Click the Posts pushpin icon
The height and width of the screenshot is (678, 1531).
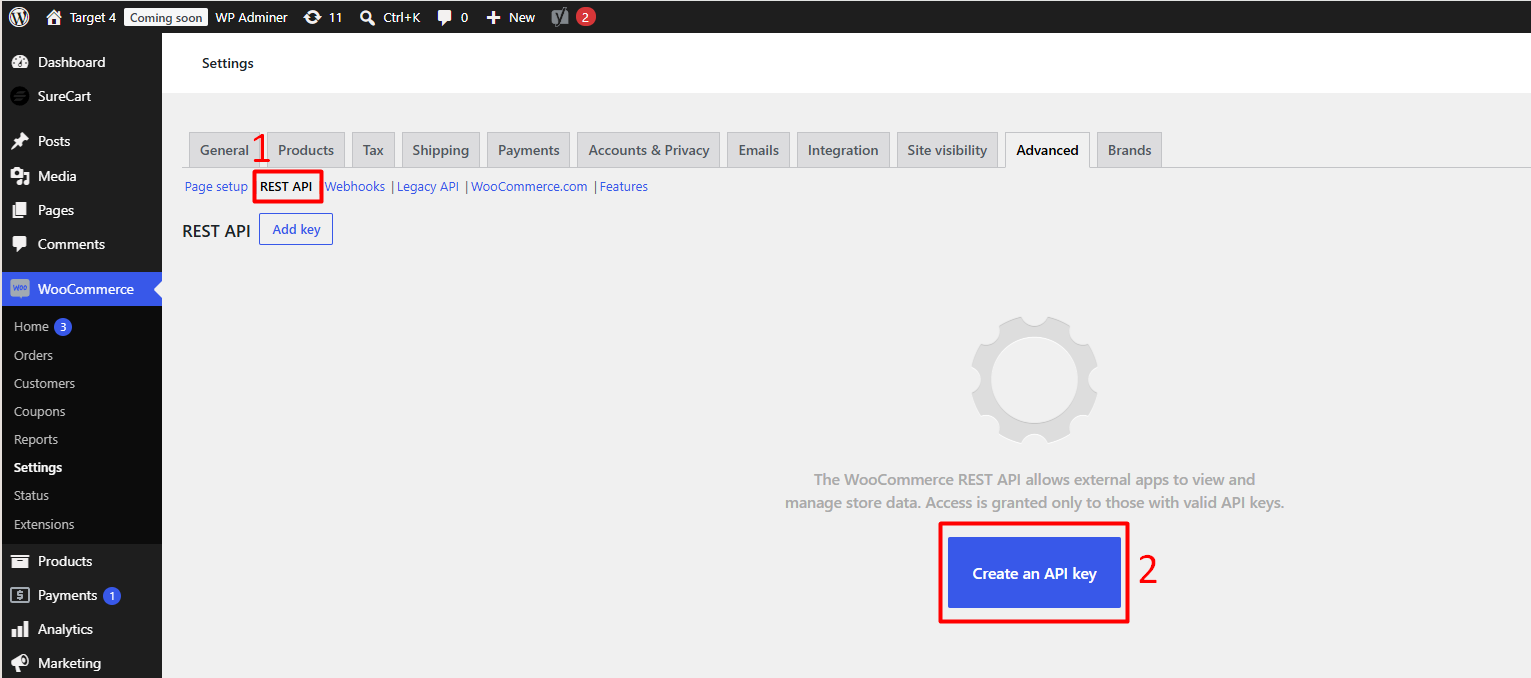(x=19, y=141)
